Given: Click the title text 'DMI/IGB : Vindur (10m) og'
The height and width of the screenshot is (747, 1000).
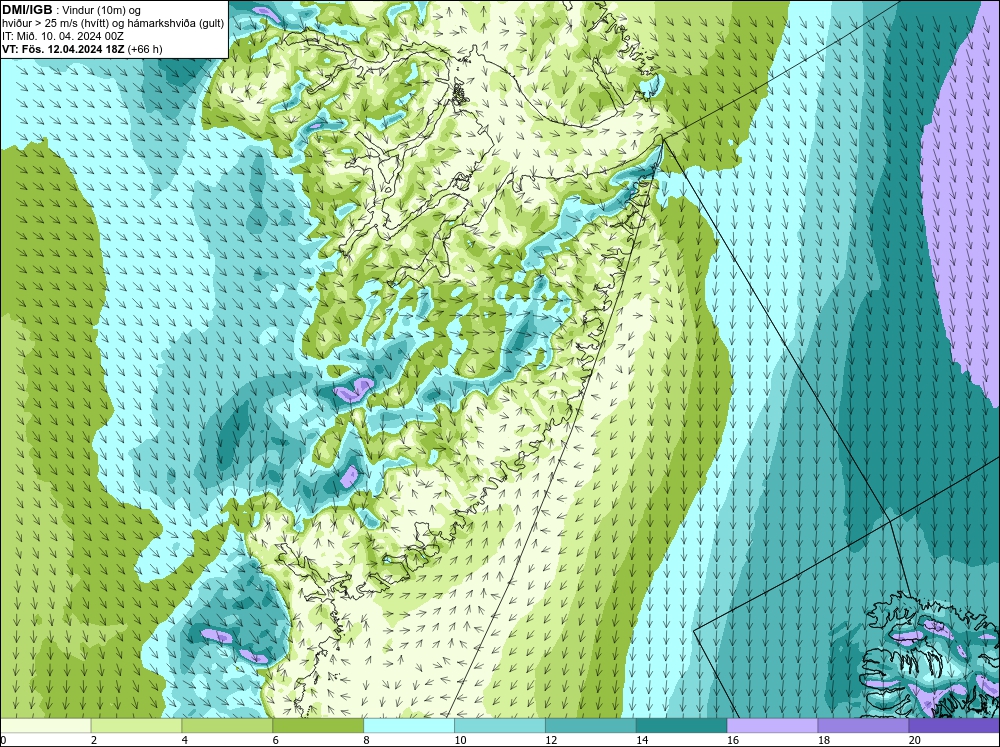Looking at the screenshot, I should point(71,10).
